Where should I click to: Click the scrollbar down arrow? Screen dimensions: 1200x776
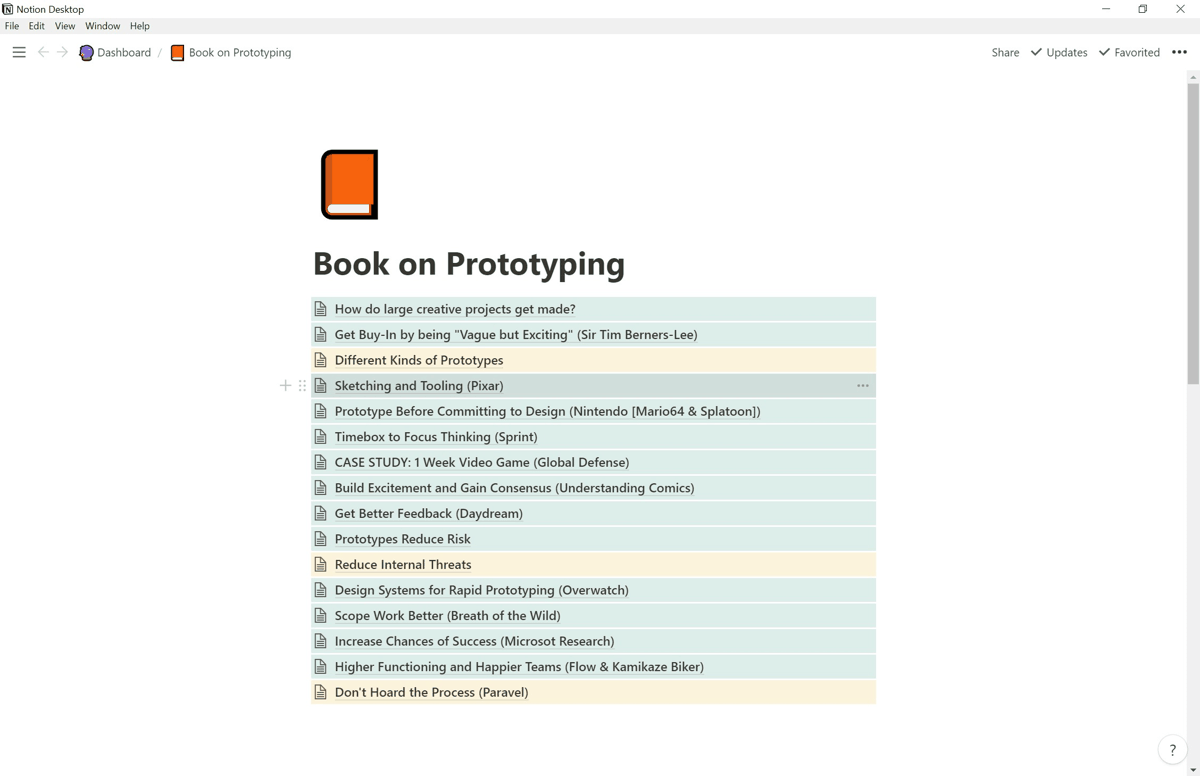pyautogui.click(x=1193, y=770)
